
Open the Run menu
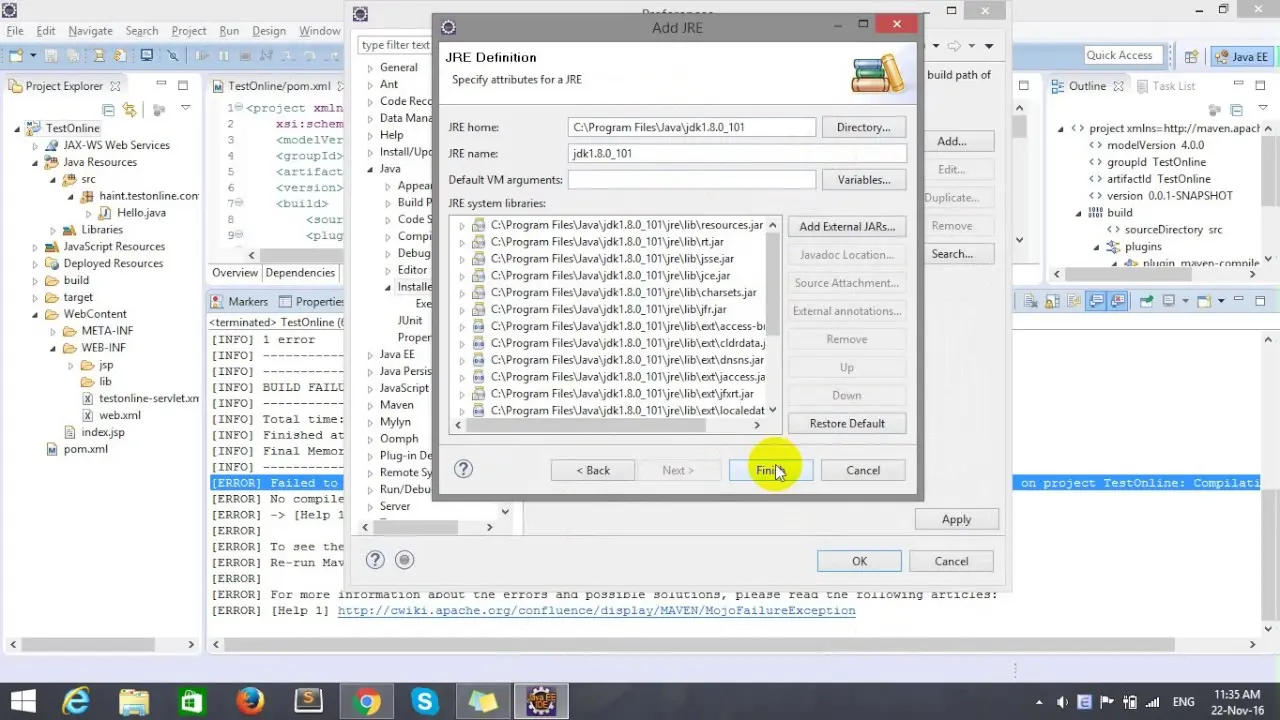(229, 31)
